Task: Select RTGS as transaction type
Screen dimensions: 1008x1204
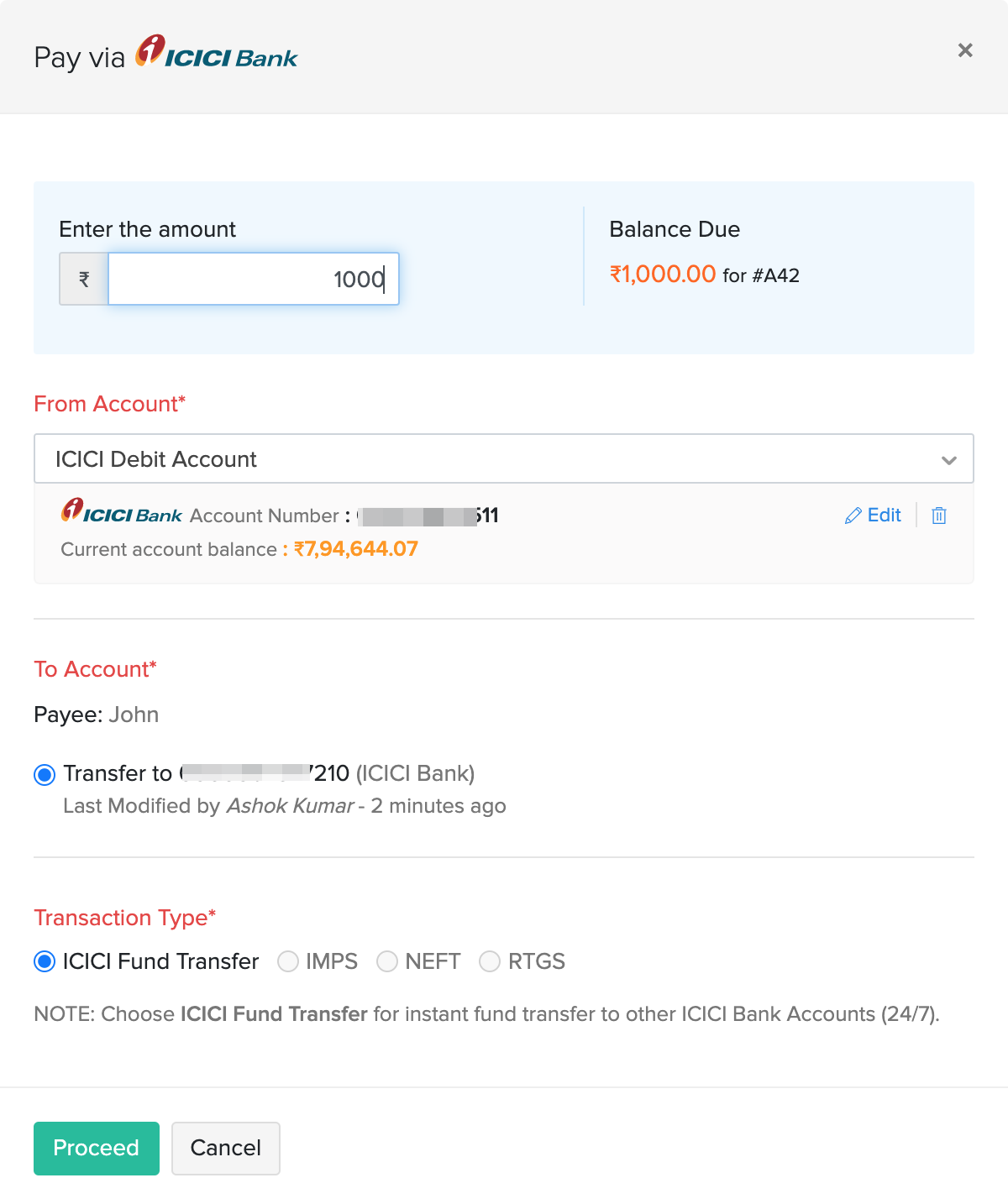Action: 490,961
